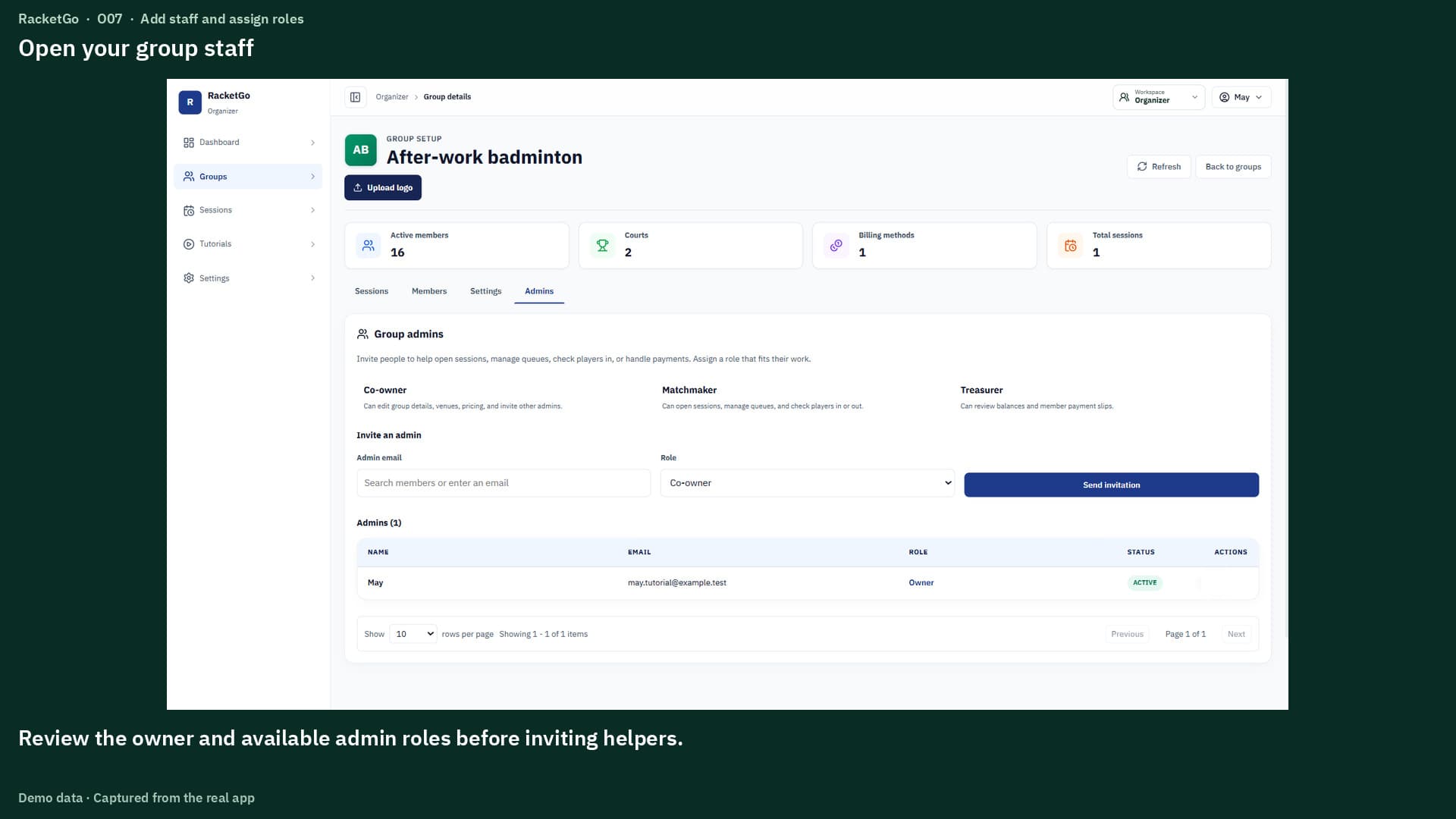The height and width of the screenshot is (819, 1456).
Task: Expand the Groups sidebar chevron
Action: (312, 177)
